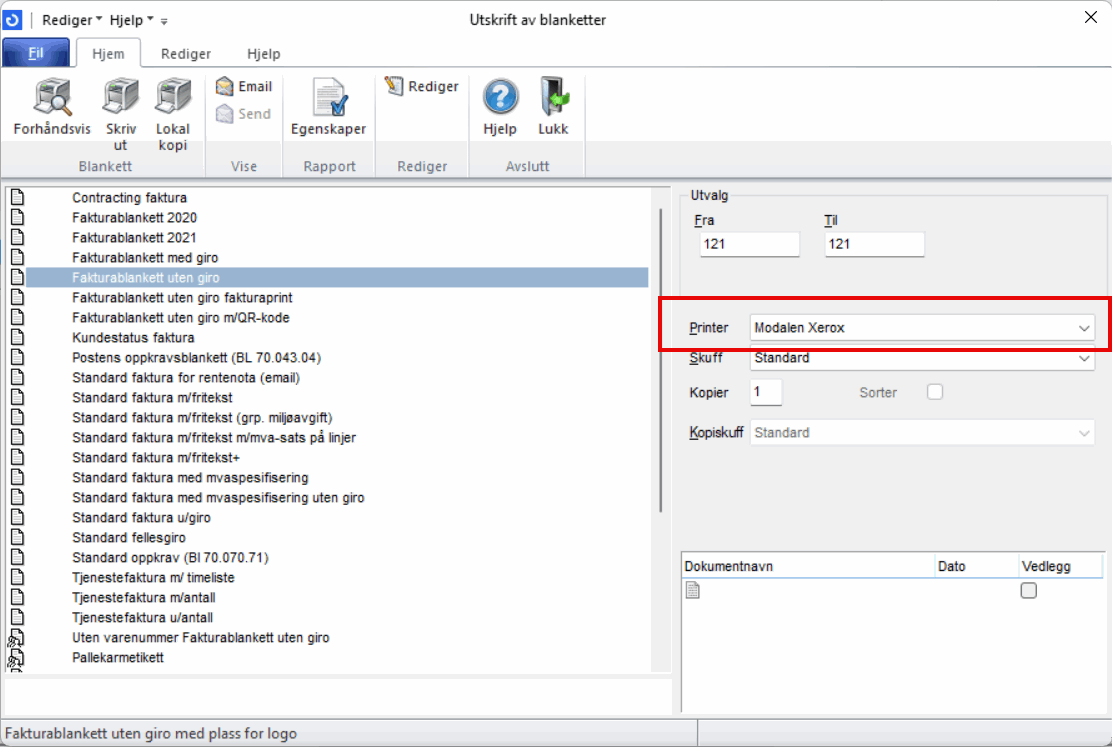1112x747 pixels.
Task: Click the blankett list vertical scrollbar
Action: tap(660, 360)
